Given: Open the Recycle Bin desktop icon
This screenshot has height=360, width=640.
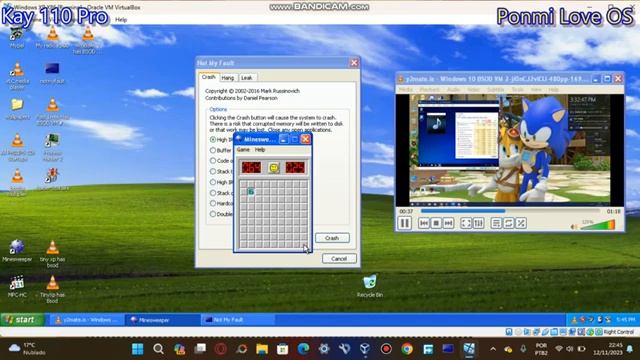Looking at the screenshot, I should [x=370, y=286].
